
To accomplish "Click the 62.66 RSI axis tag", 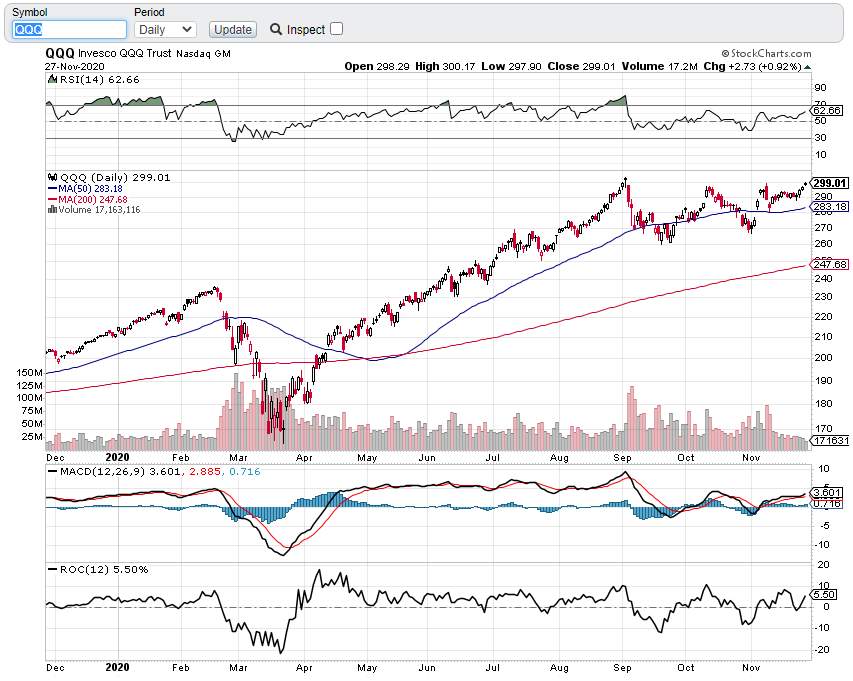I will point(827,110).
